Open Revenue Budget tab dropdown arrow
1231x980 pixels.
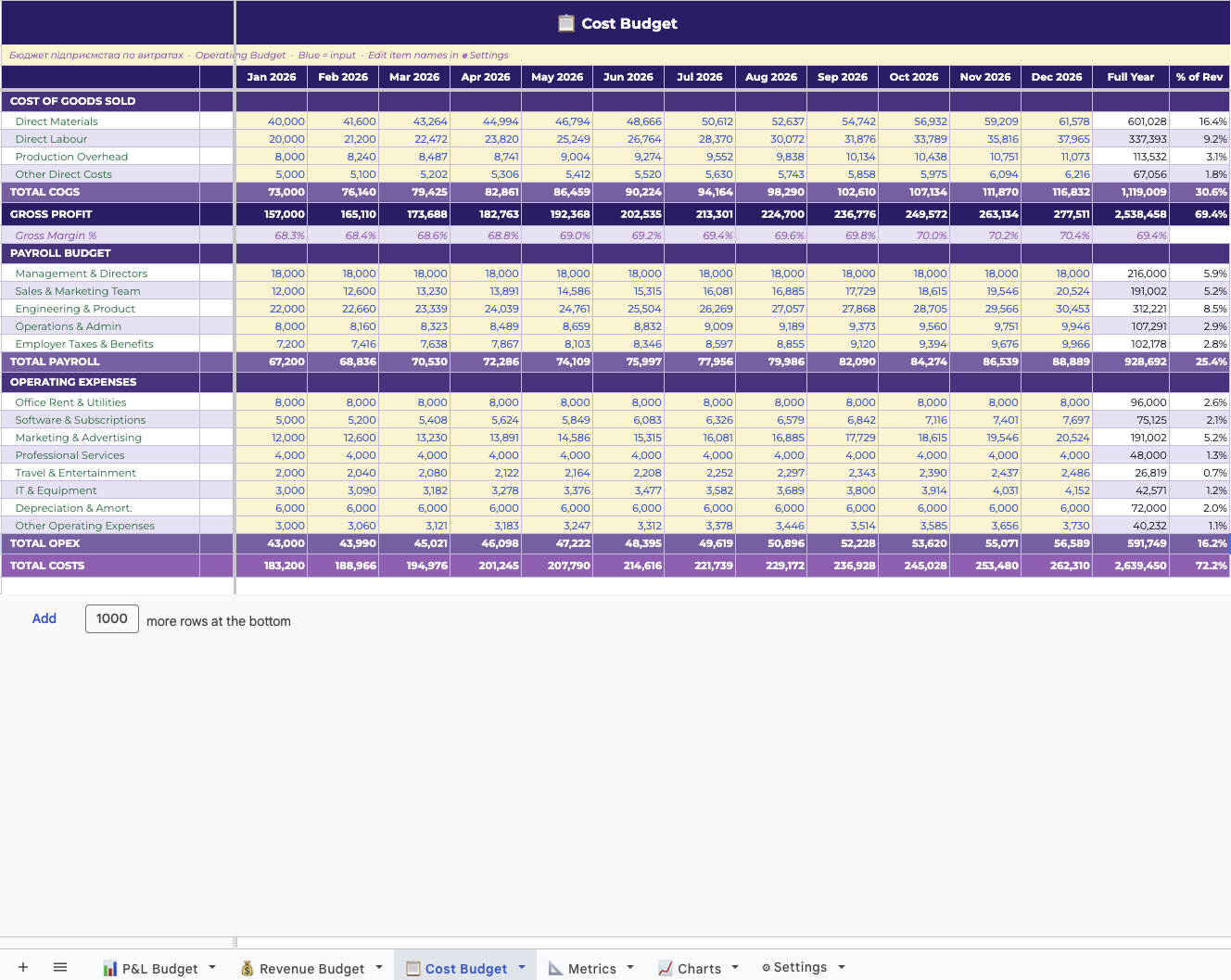click(x=379, y=967)
